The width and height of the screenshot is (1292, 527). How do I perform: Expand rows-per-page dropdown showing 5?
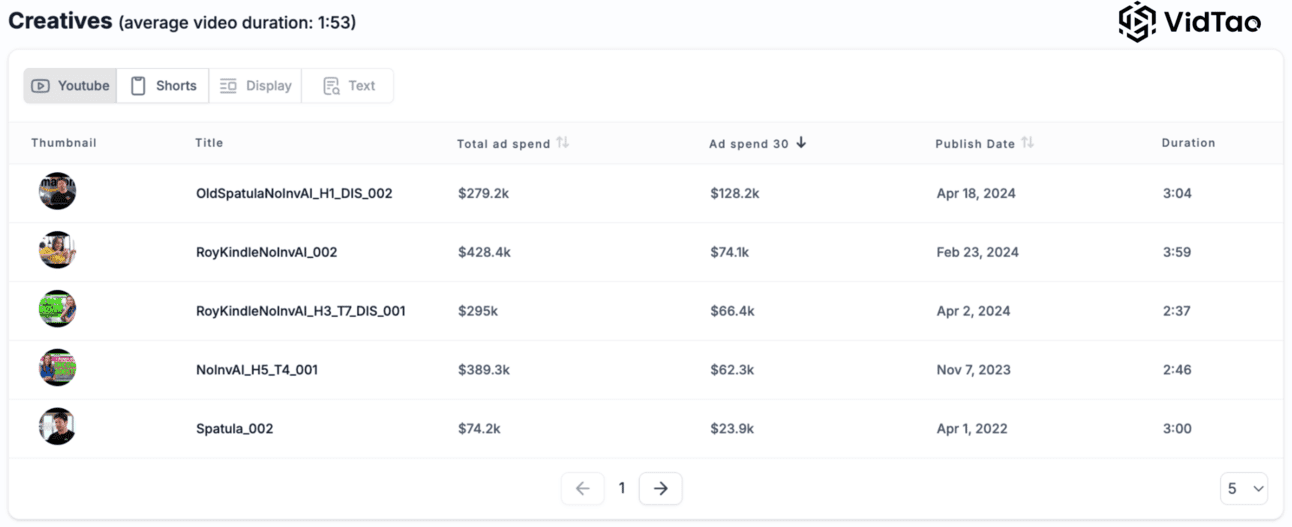coord(1244,488)
